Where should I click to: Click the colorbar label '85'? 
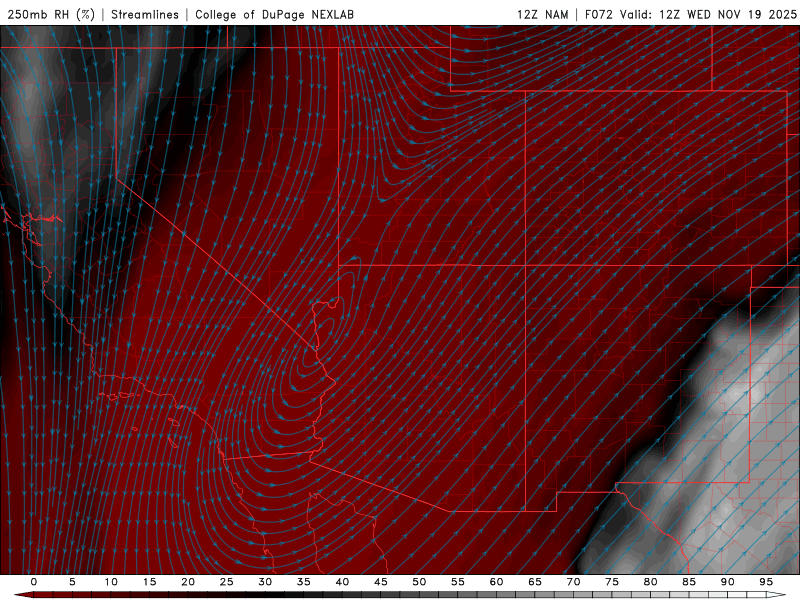pyautogui.click(x=689, y=582)
